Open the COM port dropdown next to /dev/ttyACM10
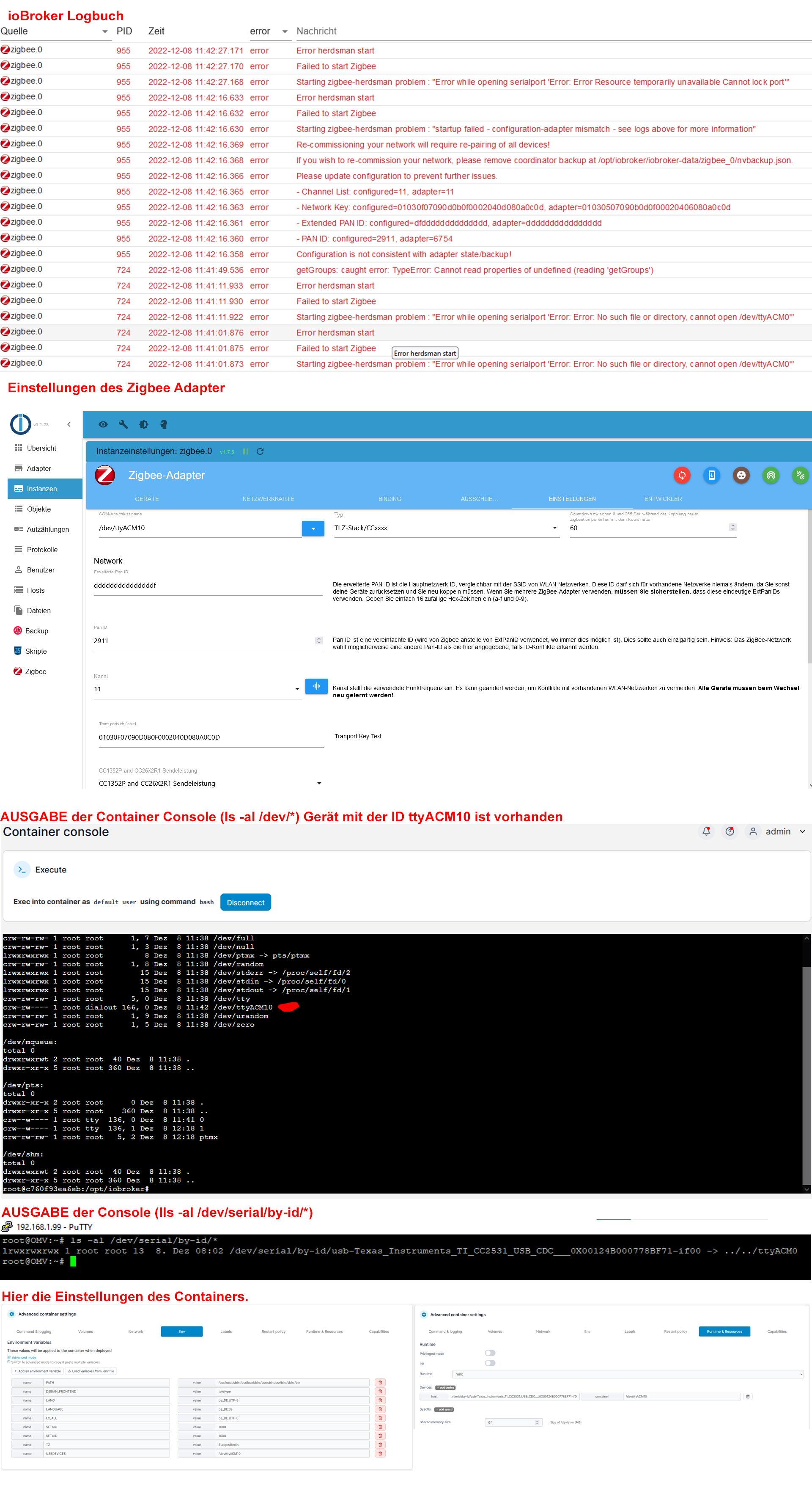Screen dimensions: 812x1502 [x=313, y=528]
